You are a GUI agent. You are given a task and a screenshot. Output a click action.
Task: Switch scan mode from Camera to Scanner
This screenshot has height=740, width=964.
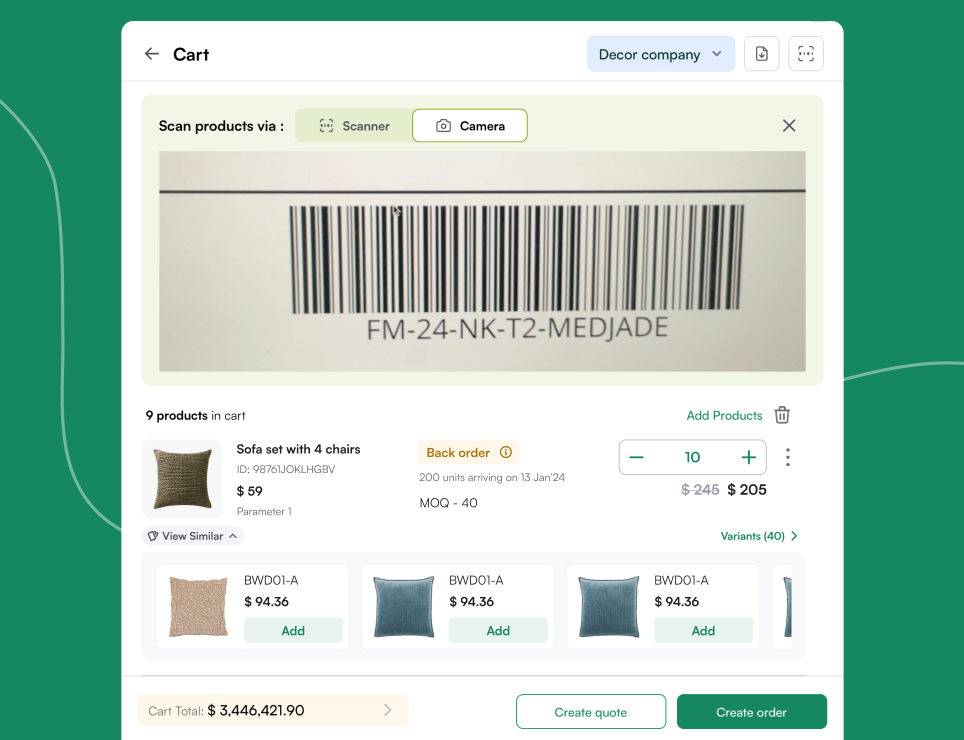coord(352,125)
